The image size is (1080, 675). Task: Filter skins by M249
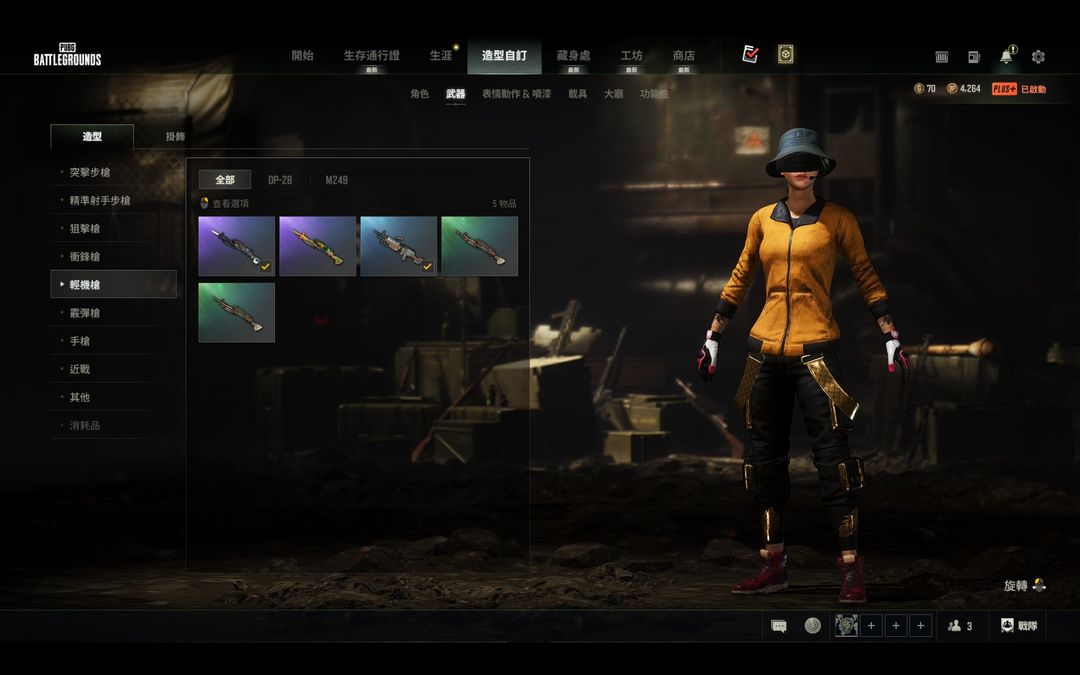coord(337,180)
